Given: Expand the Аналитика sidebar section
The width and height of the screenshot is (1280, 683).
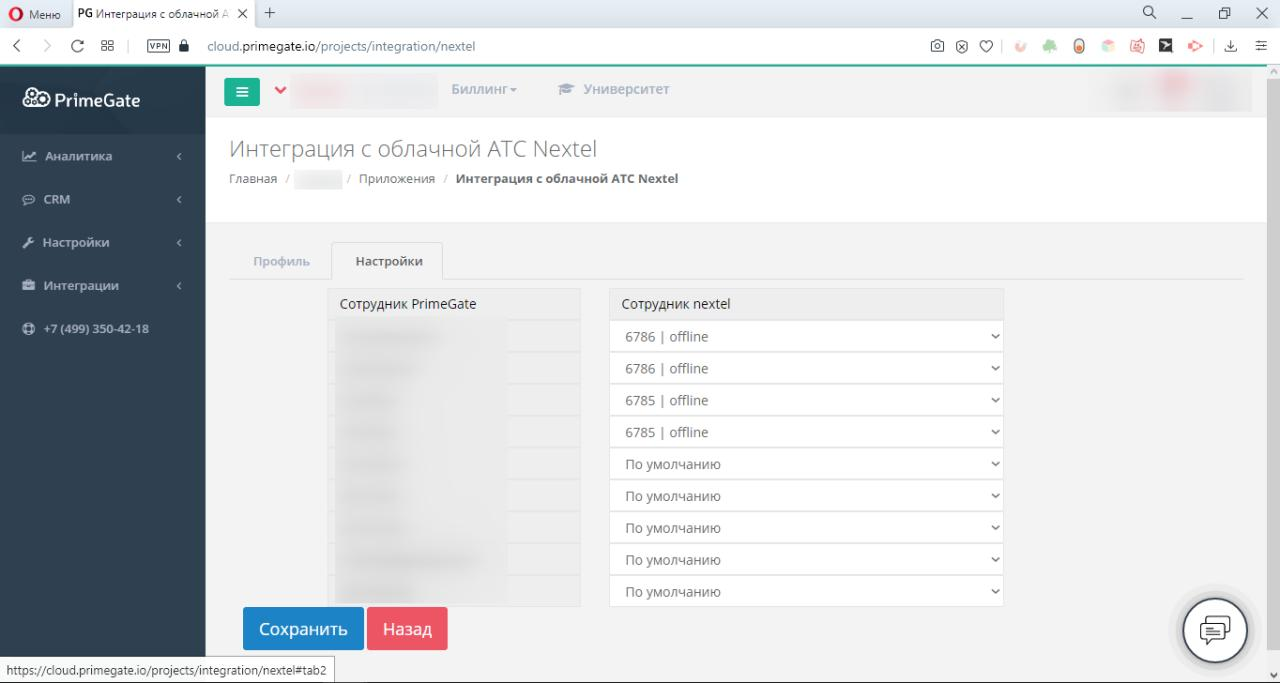Looking at the screenshot, I should [x=102, y=156].
